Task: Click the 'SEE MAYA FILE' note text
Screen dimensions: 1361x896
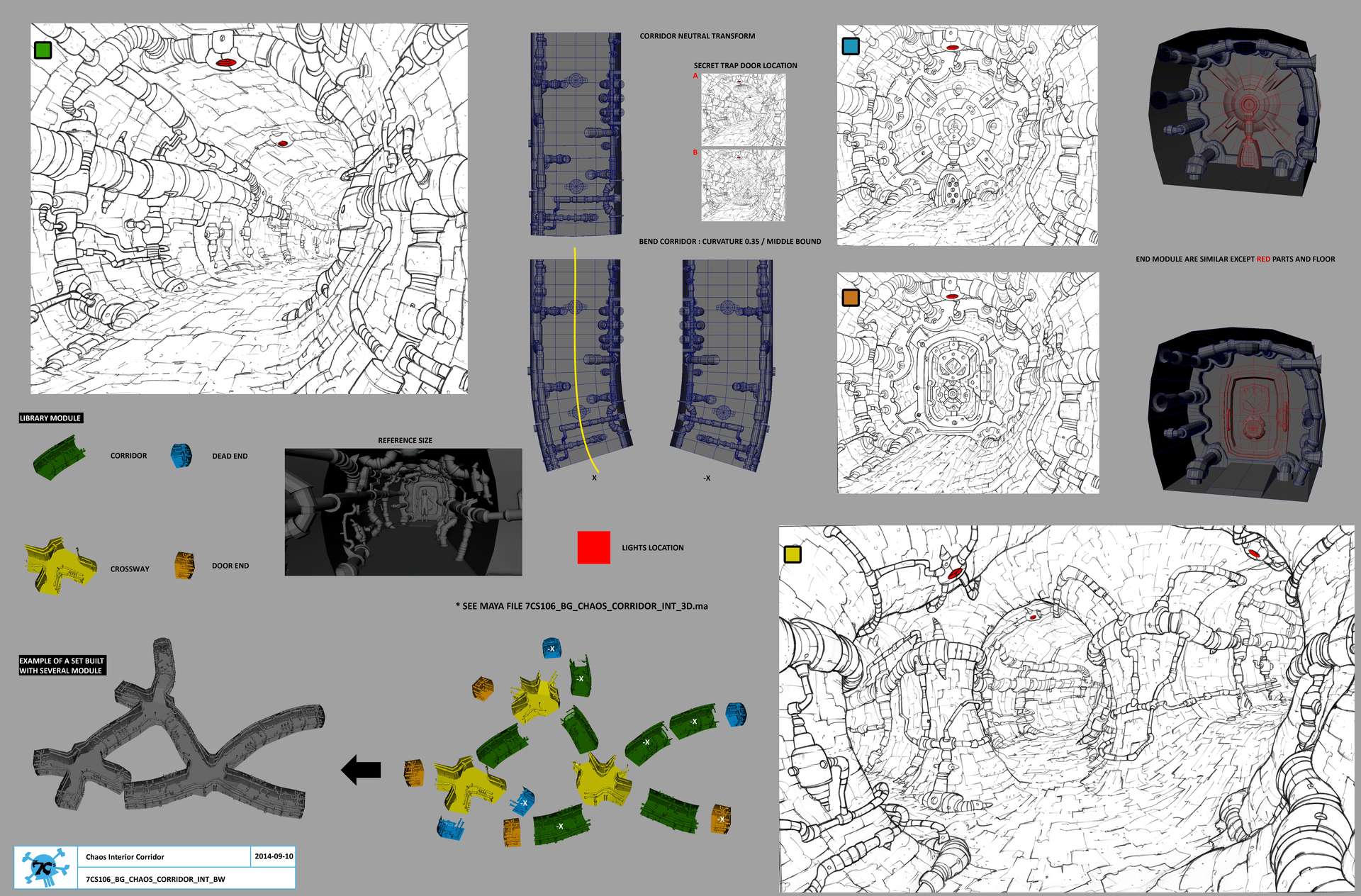Action: pyautogui.click(x=582, y=606)
